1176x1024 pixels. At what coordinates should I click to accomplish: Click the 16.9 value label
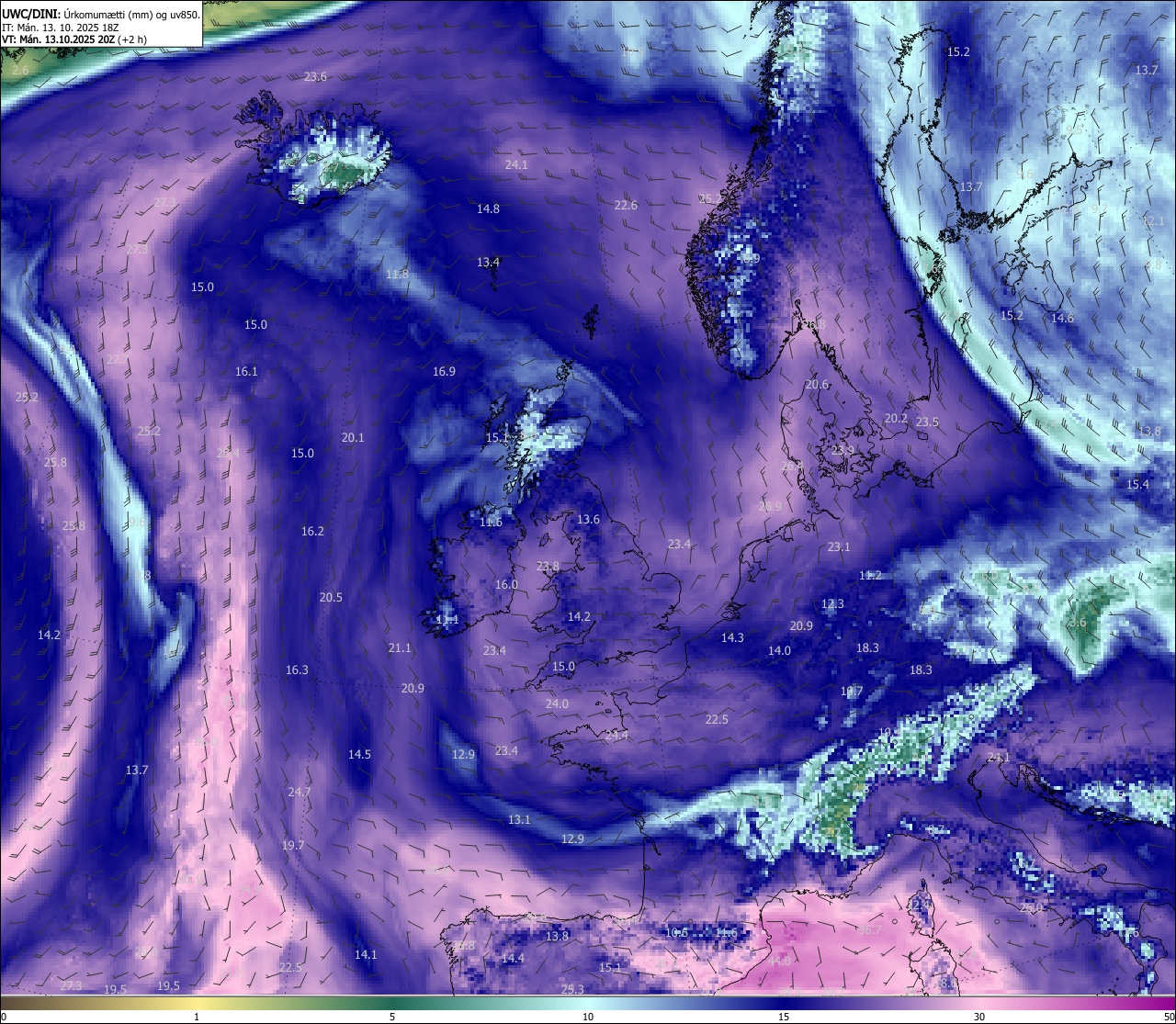pyautogui.click(x=444, y=372)
